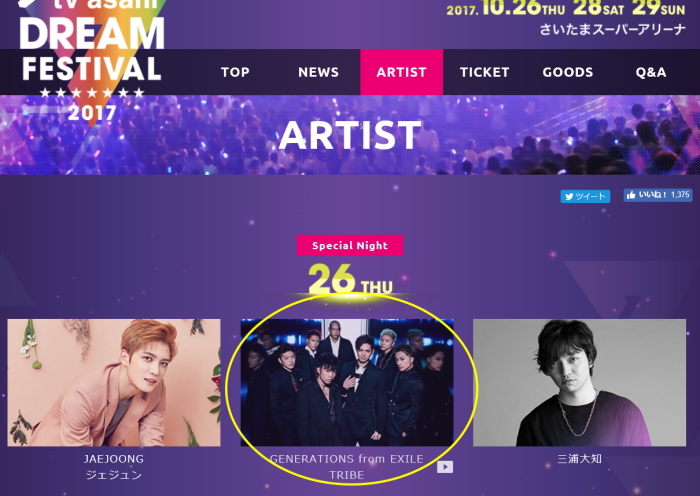Click the ARTIST banner heading
The image size is (700, 496).
point(350,135)
